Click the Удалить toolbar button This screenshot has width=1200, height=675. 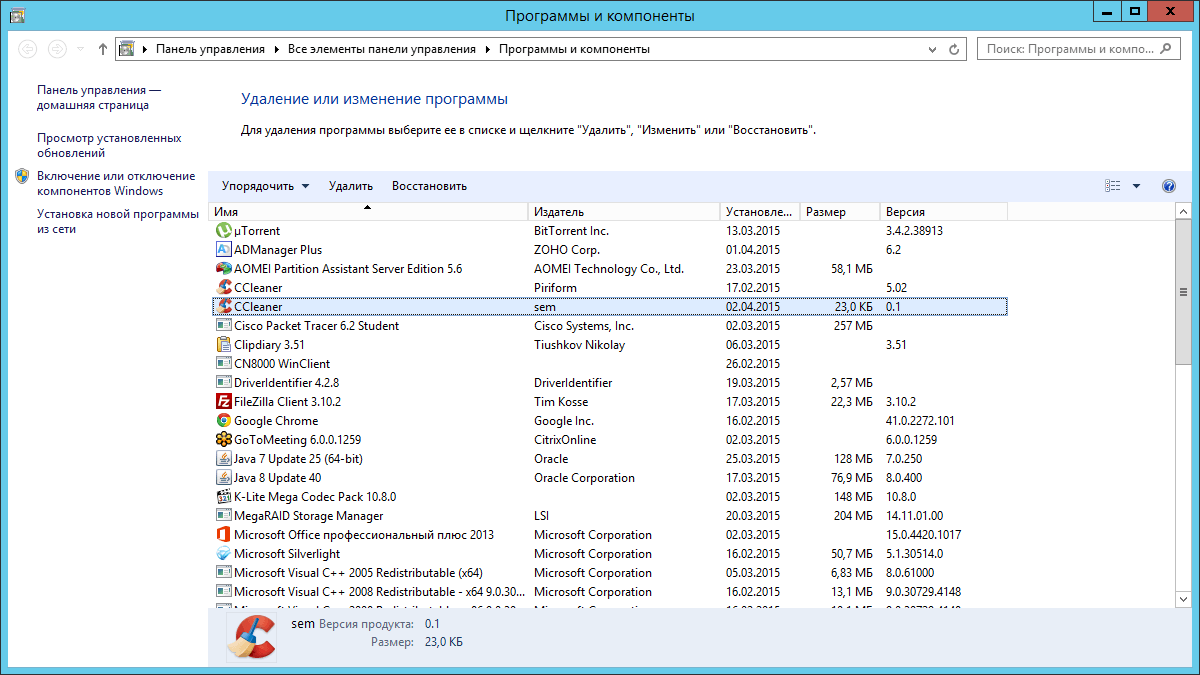[351, 186]
